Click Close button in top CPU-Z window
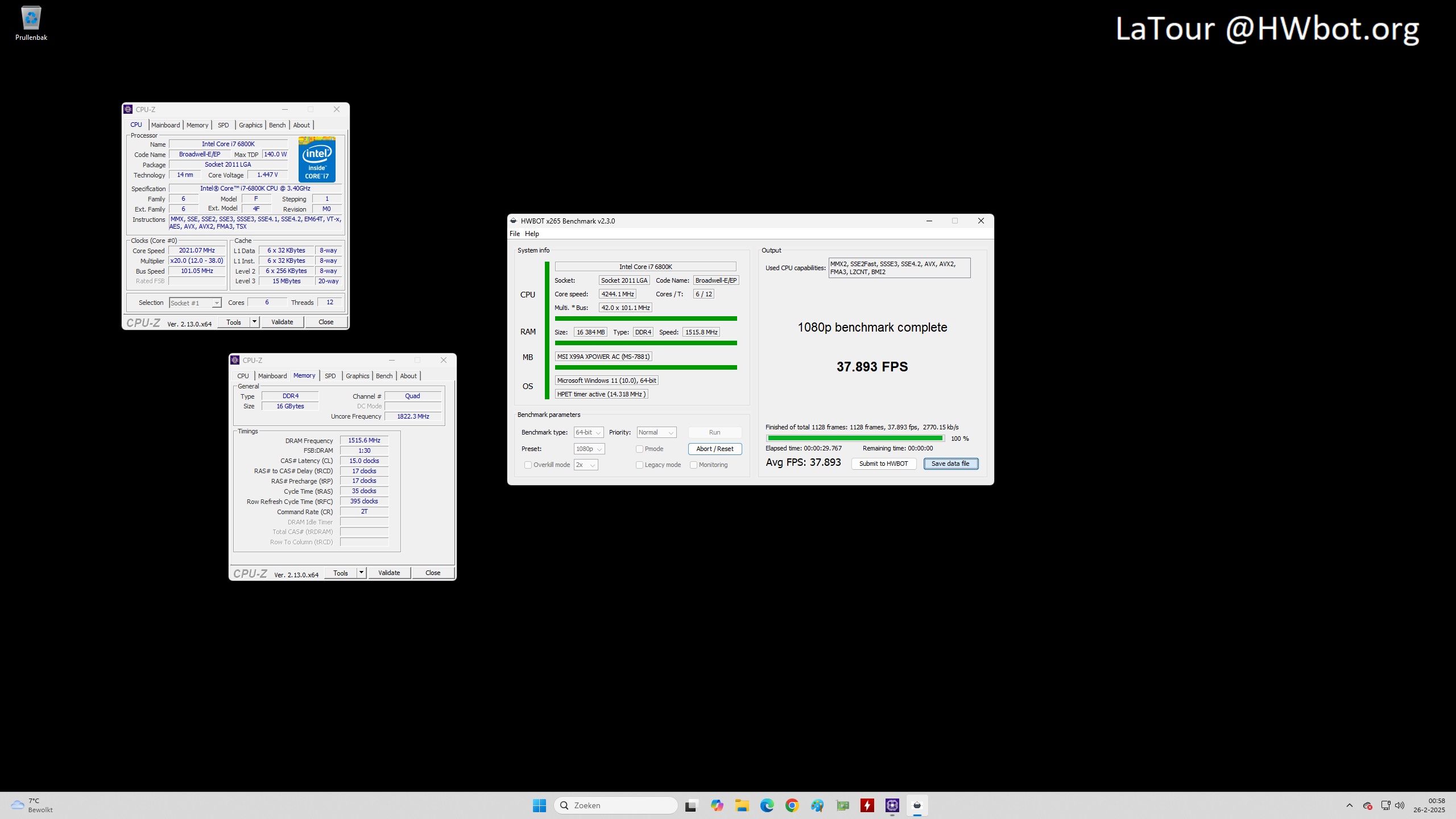 (326, 322)
